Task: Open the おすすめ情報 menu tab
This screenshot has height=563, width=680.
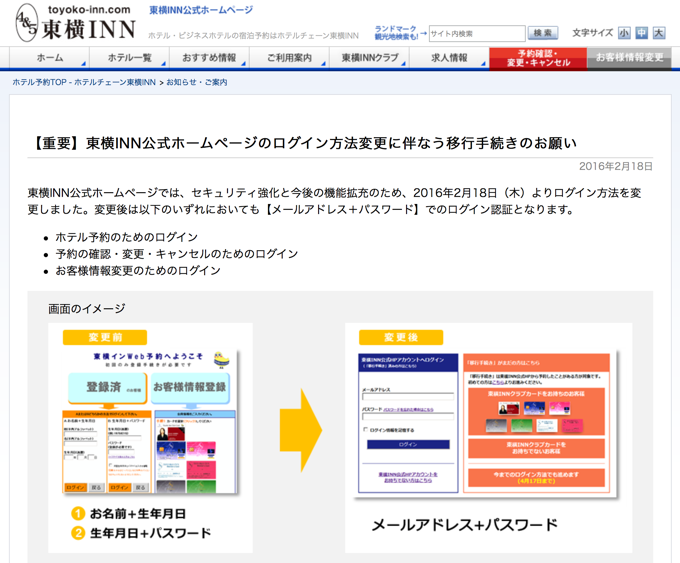Action: tap(209, 58)
